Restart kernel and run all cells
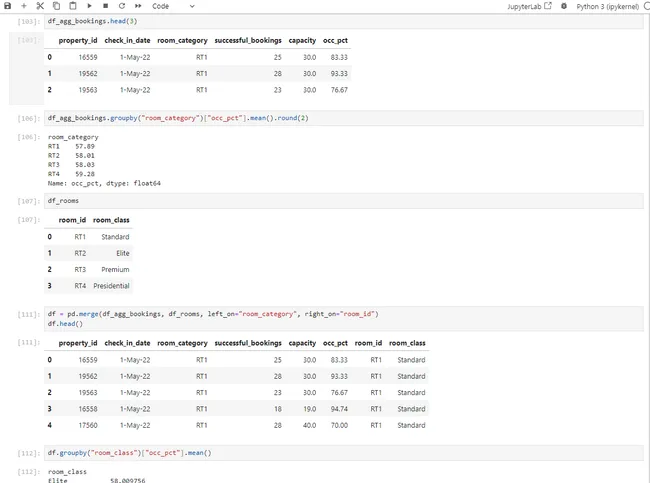 click(x=138, y=6)
